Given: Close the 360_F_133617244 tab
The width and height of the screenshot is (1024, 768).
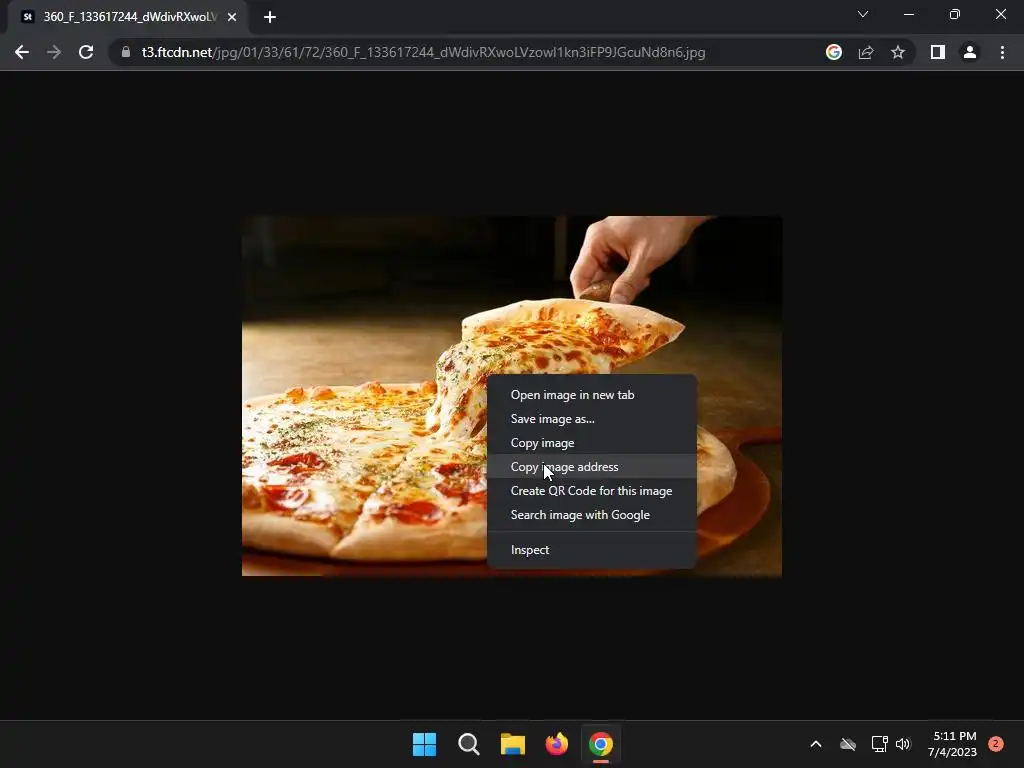Looking at the screenshot, I should point(232,17).
